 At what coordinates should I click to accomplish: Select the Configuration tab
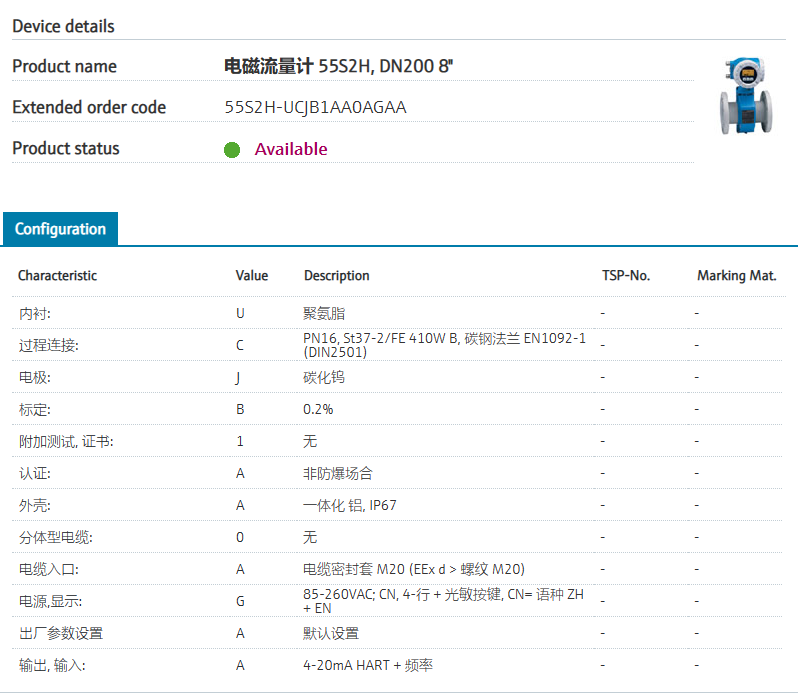click(60, 229)
